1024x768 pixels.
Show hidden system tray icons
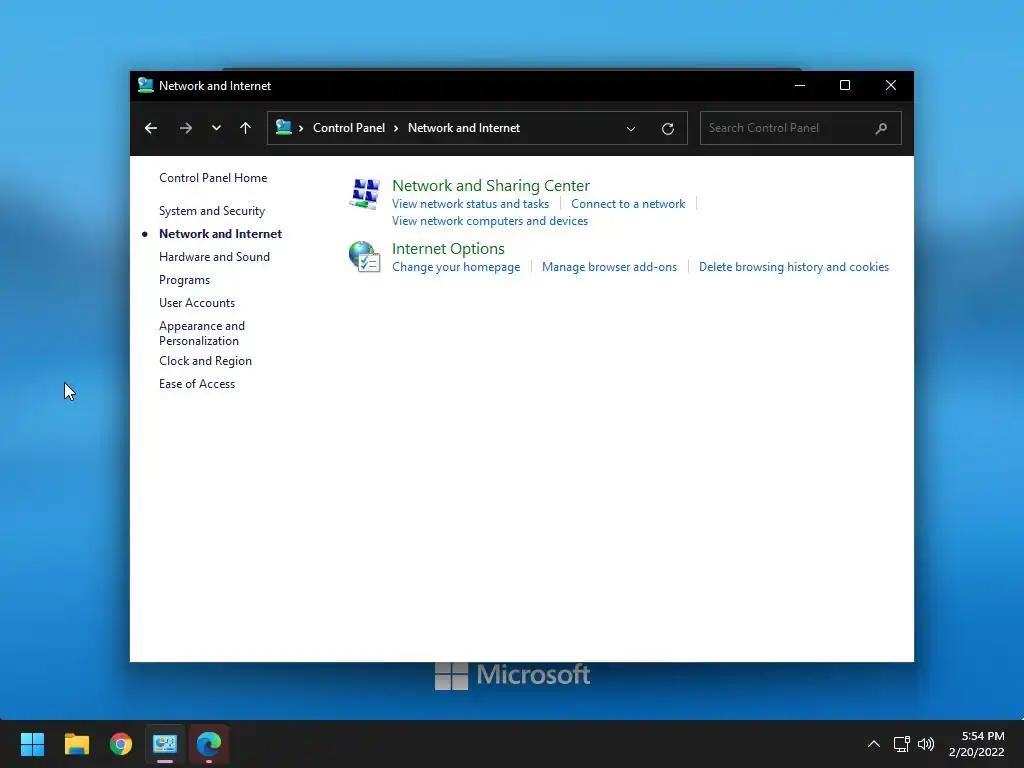click(x=874, y=744)
